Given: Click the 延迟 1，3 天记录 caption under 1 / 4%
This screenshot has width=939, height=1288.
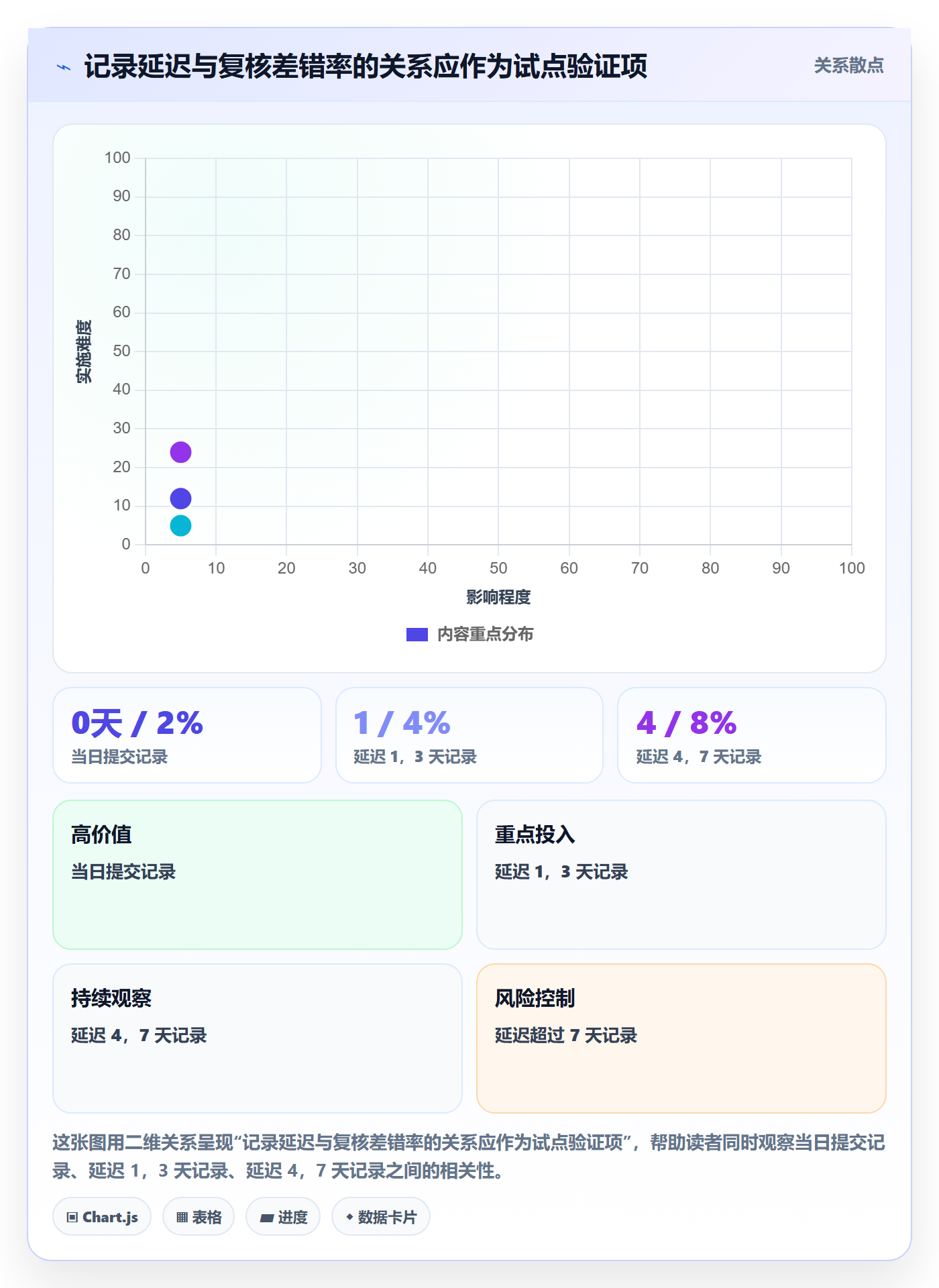Looking at the screenshot, I should click(415, 757).
